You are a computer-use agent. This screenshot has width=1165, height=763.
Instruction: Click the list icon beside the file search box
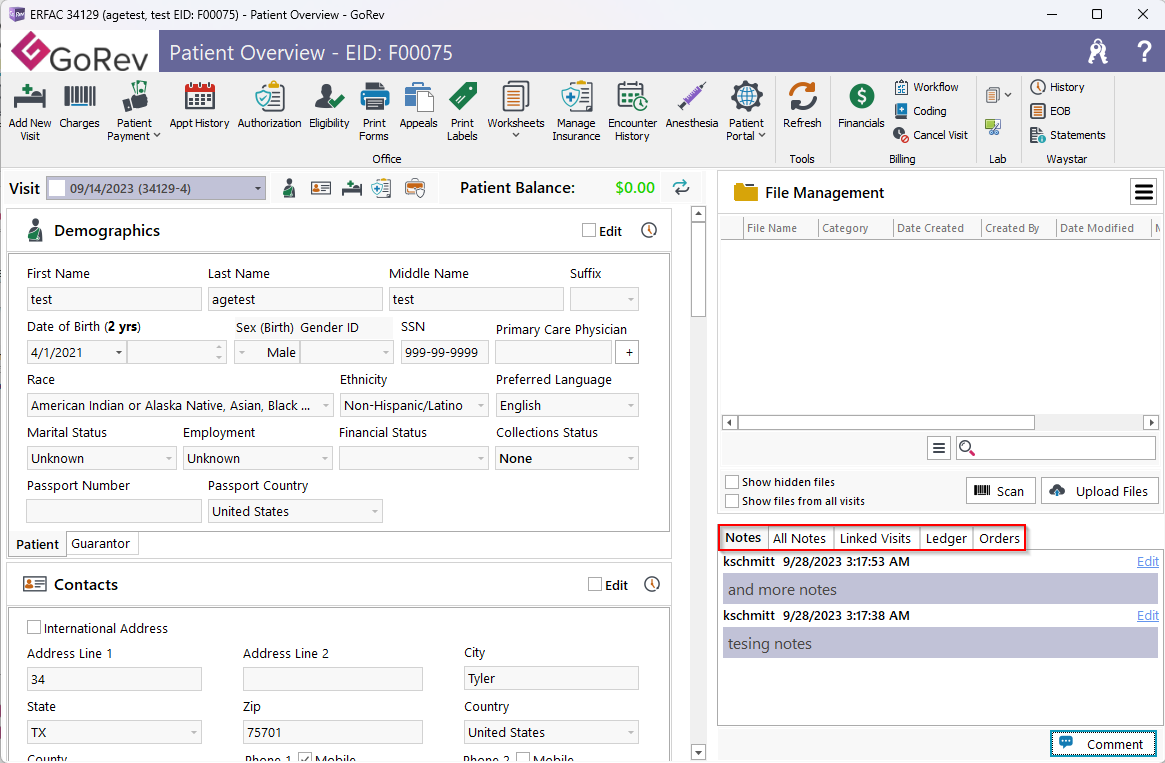[x=938, y=448]
